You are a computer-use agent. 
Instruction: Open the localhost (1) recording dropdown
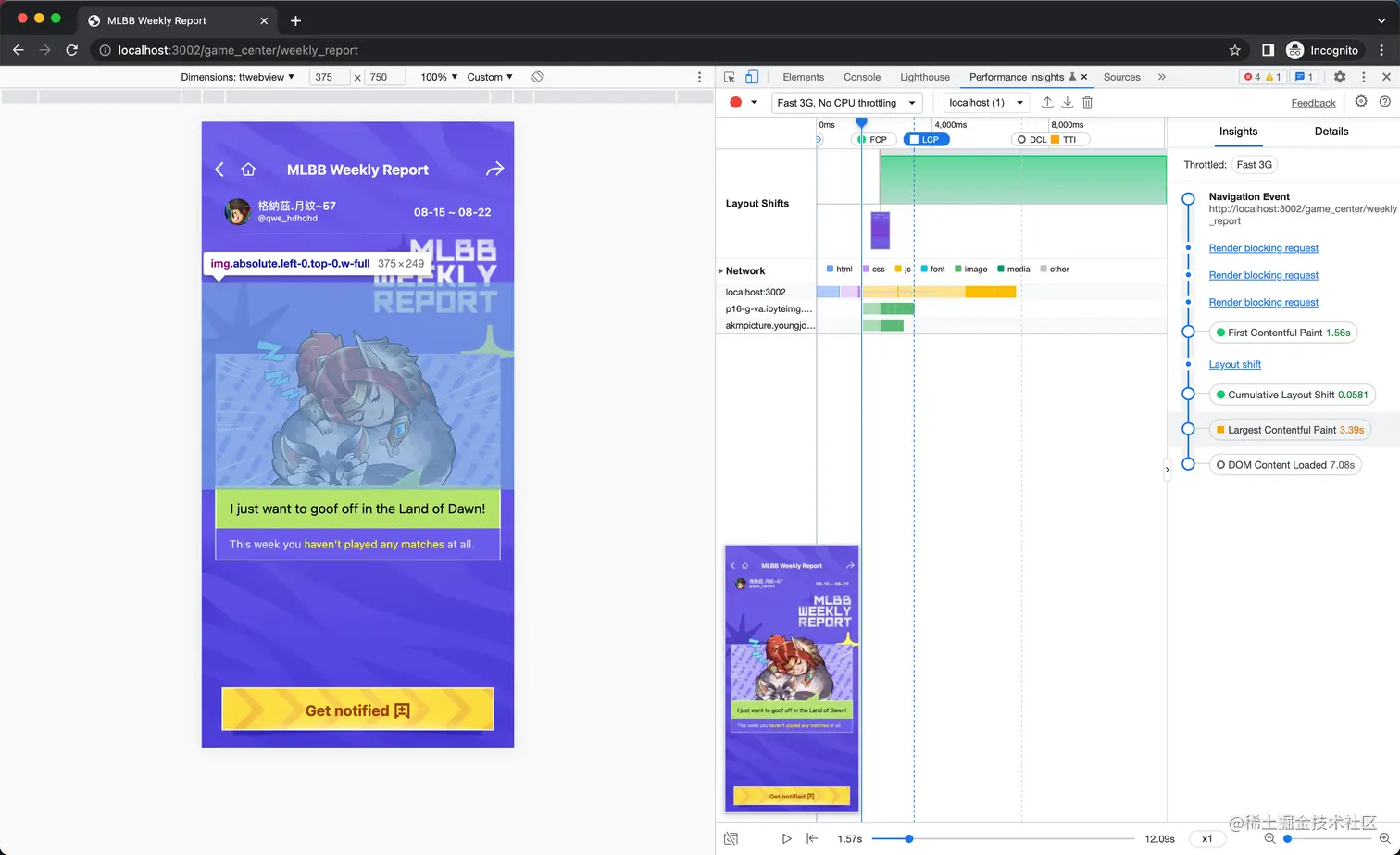pos(987,103)
